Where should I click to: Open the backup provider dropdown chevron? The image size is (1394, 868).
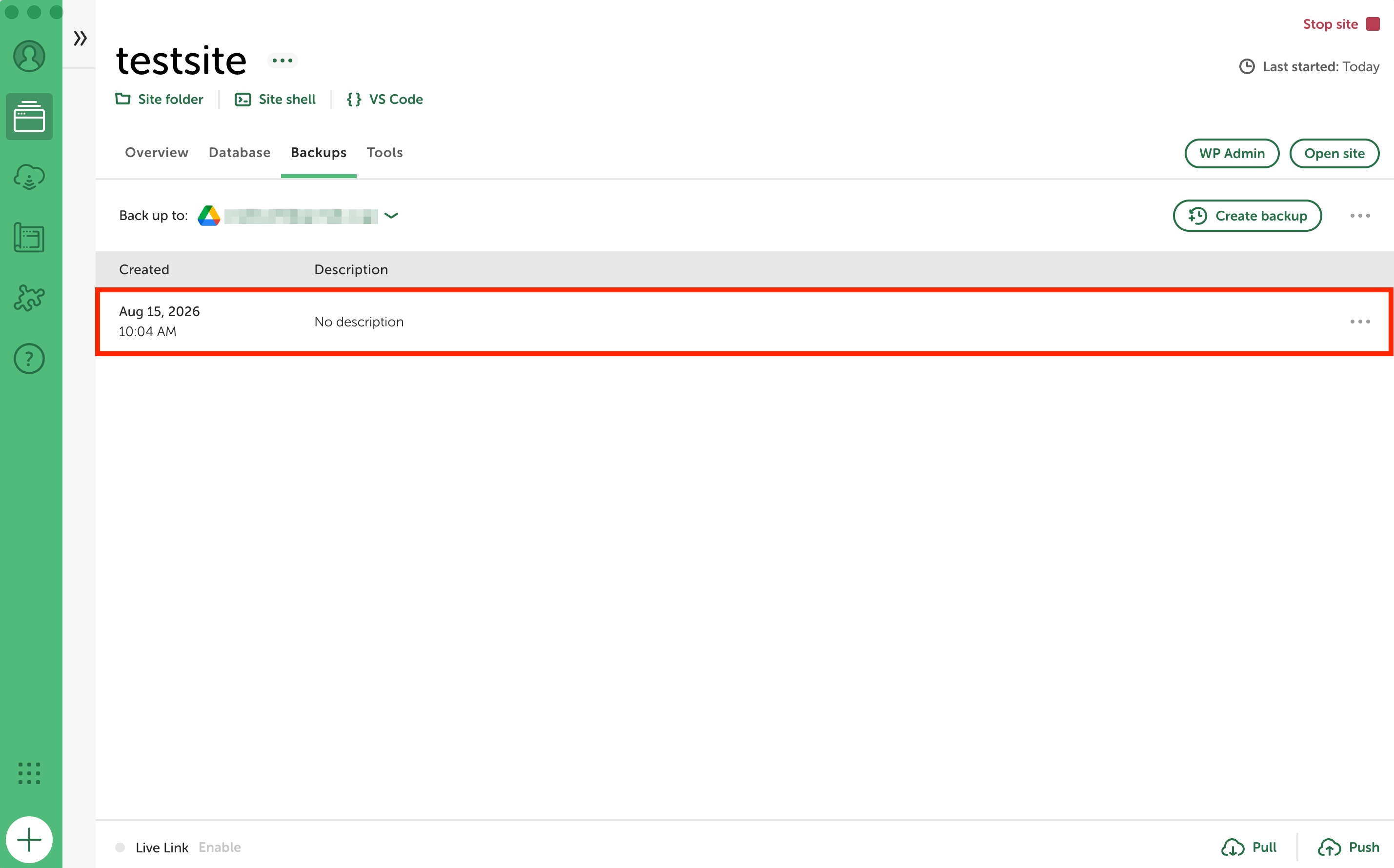point(391,216)
